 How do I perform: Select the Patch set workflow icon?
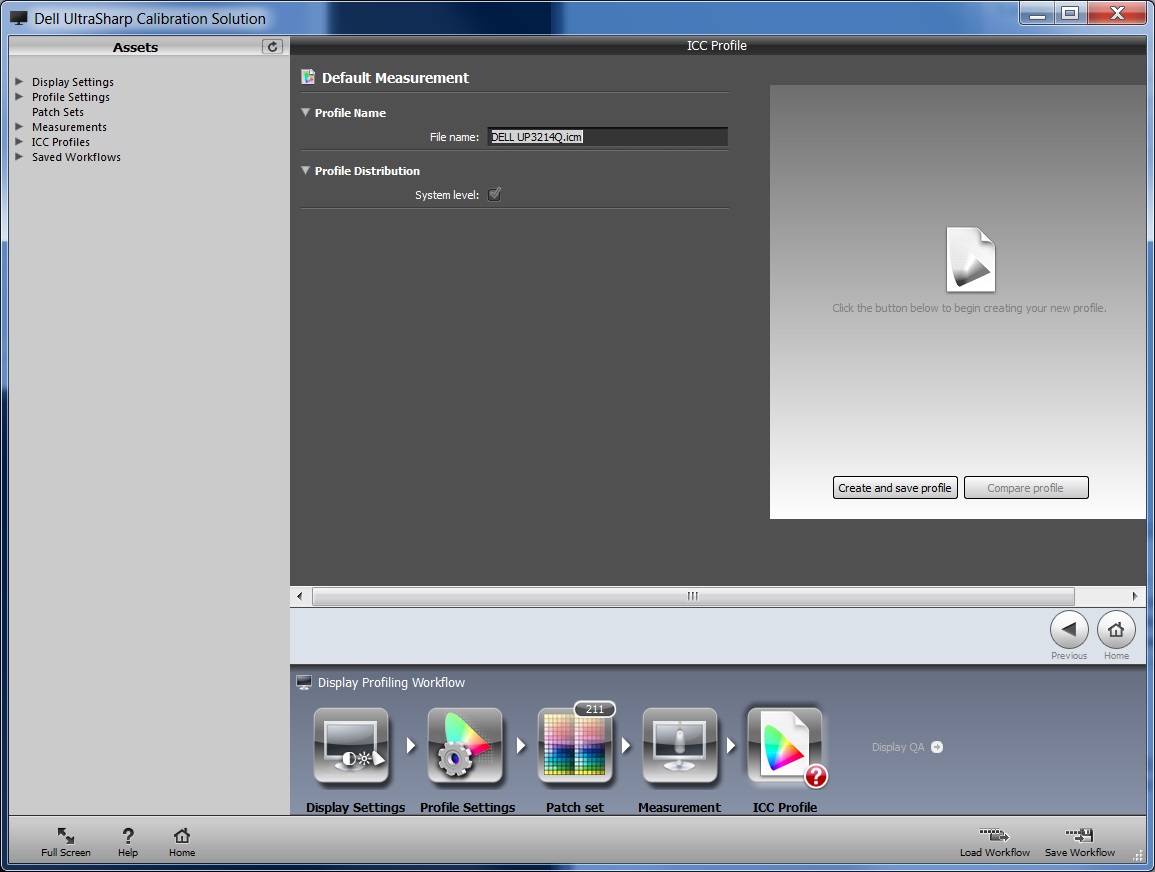(x=575, y=746)
